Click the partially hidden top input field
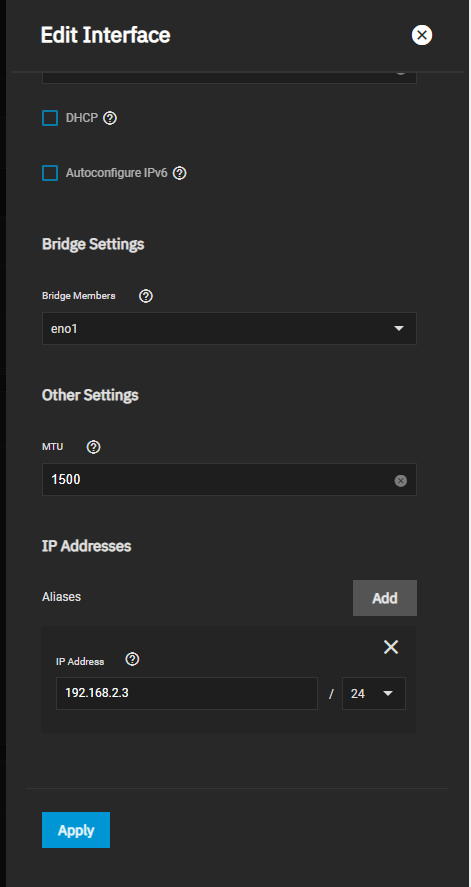 tap(229, 78)
